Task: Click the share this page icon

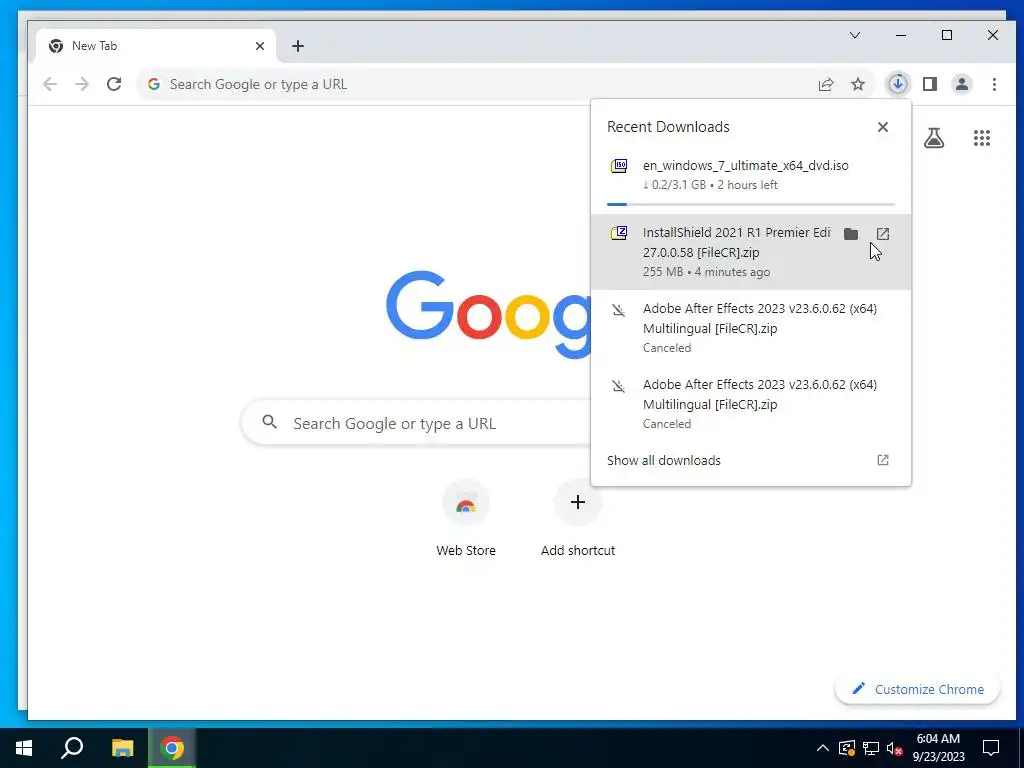Action: pyautogui.click(x=825, y=84)
